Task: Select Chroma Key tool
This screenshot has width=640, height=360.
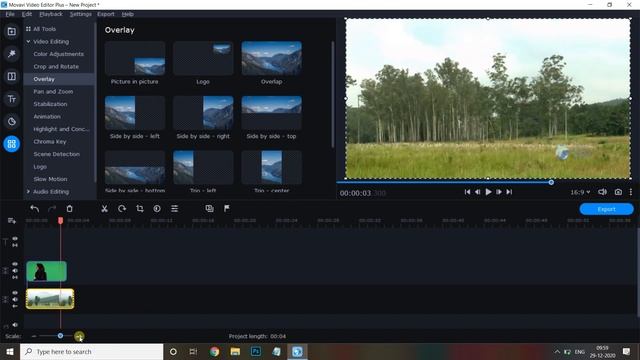Action: pos(50,142)
